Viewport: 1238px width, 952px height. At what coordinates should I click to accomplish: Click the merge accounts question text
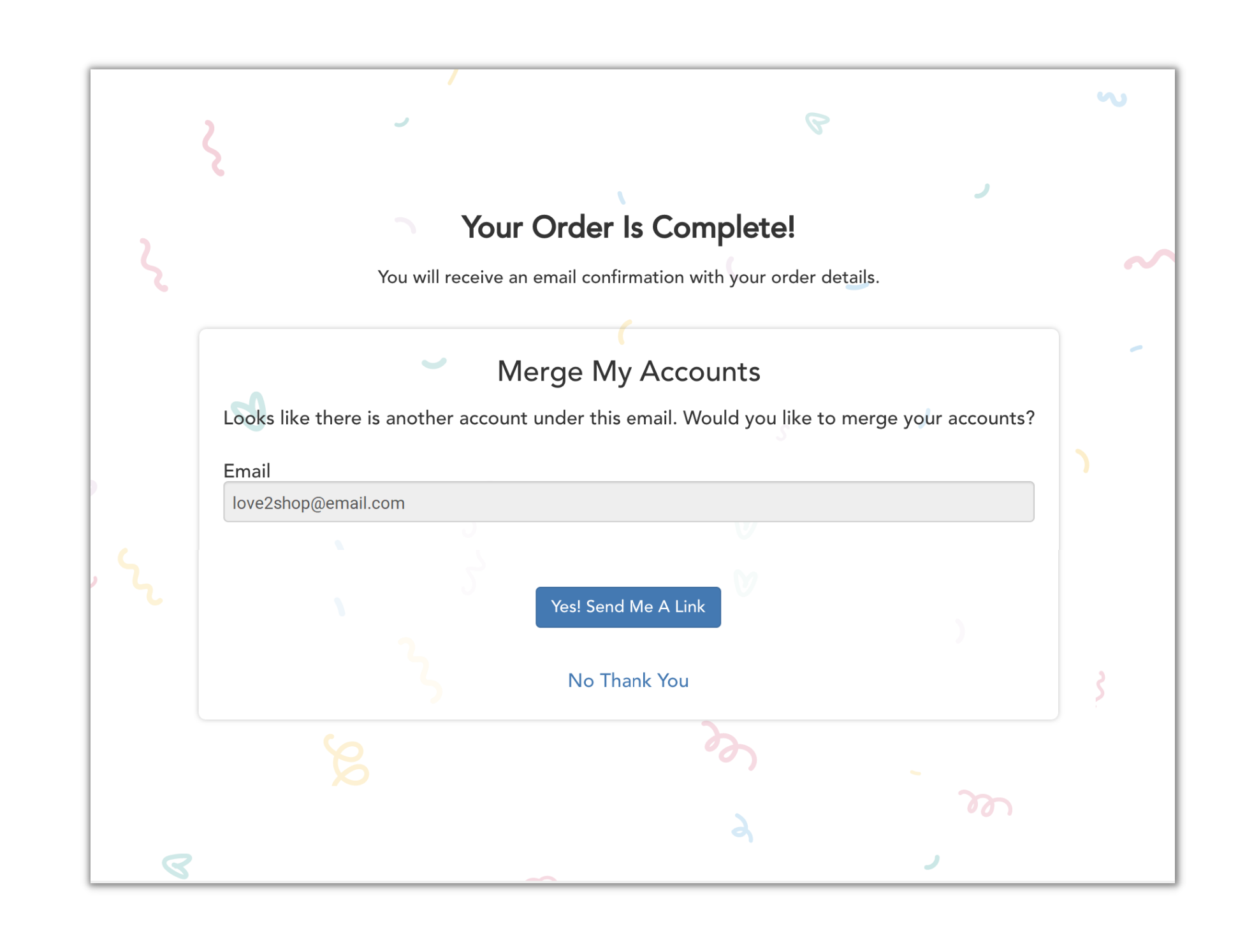[x=629, y=418]
